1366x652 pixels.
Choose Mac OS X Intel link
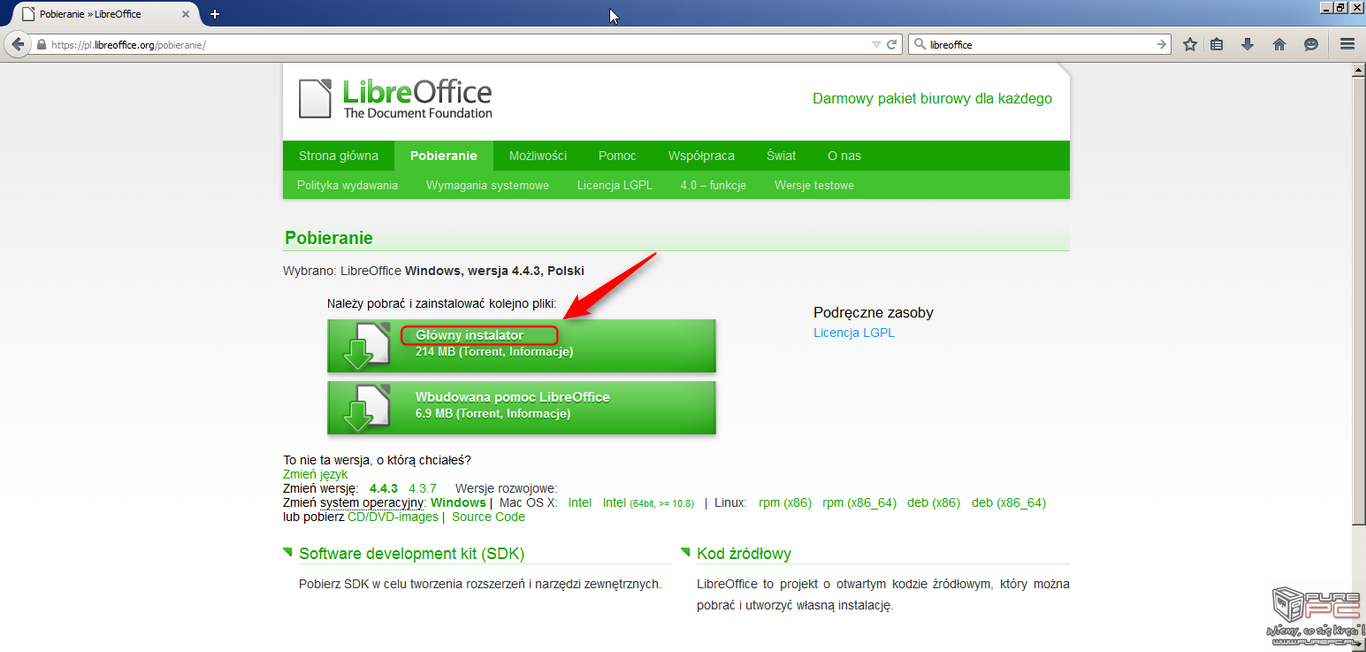tap(580, 502)
